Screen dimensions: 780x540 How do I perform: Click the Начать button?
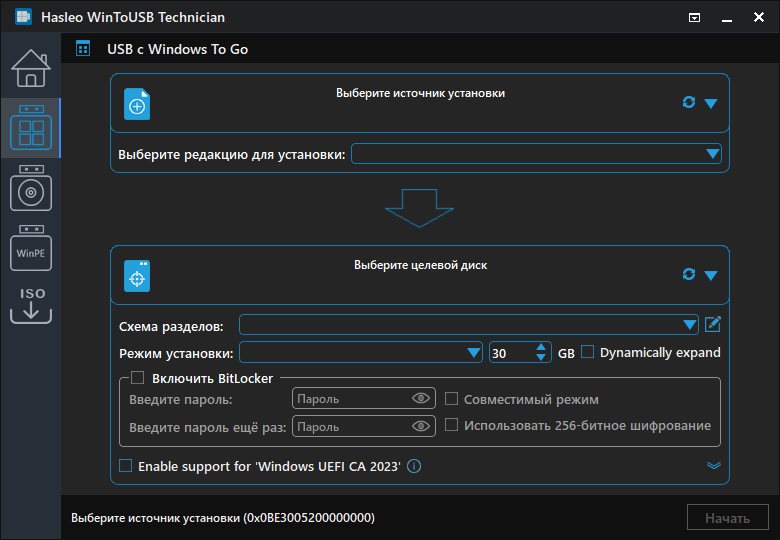pyautogui.click(x=727, y=518)
